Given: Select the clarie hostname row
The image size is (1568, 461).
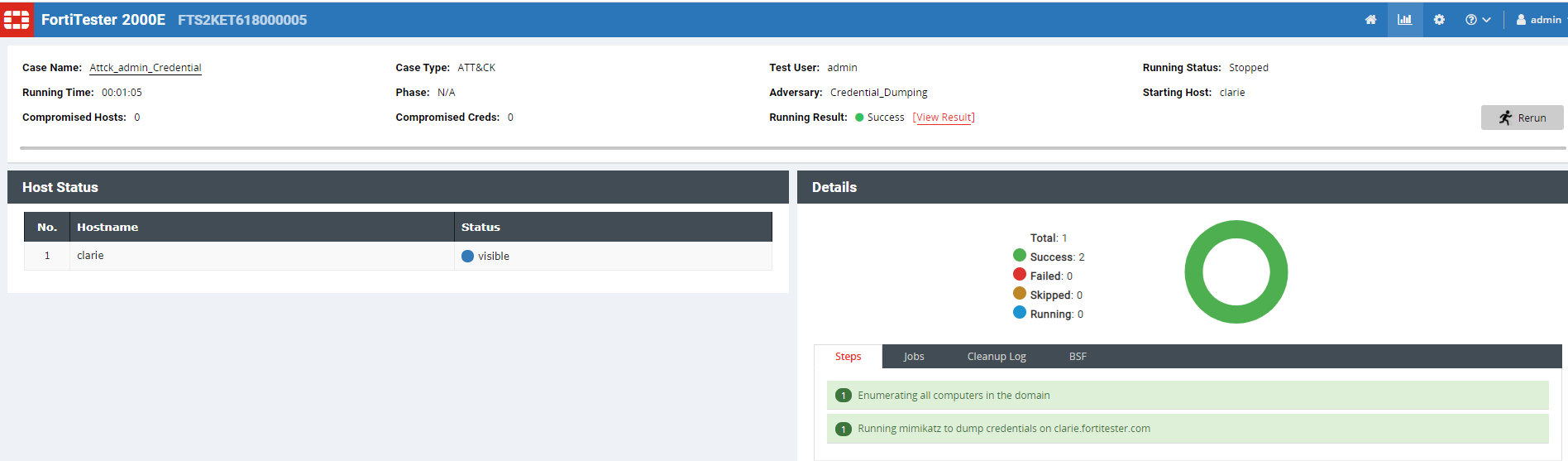Looking at the screenshot, I should click(398, 256).
